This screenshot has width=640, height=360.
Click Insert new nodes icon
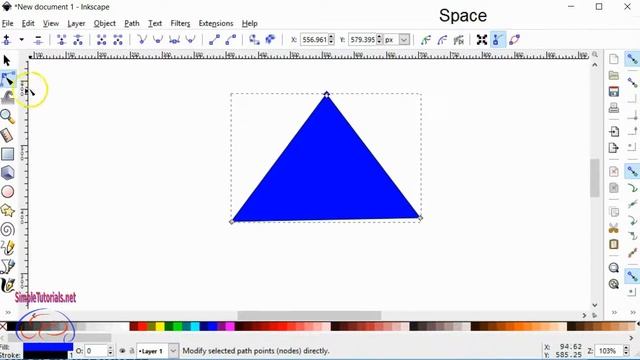pos(7,40)
